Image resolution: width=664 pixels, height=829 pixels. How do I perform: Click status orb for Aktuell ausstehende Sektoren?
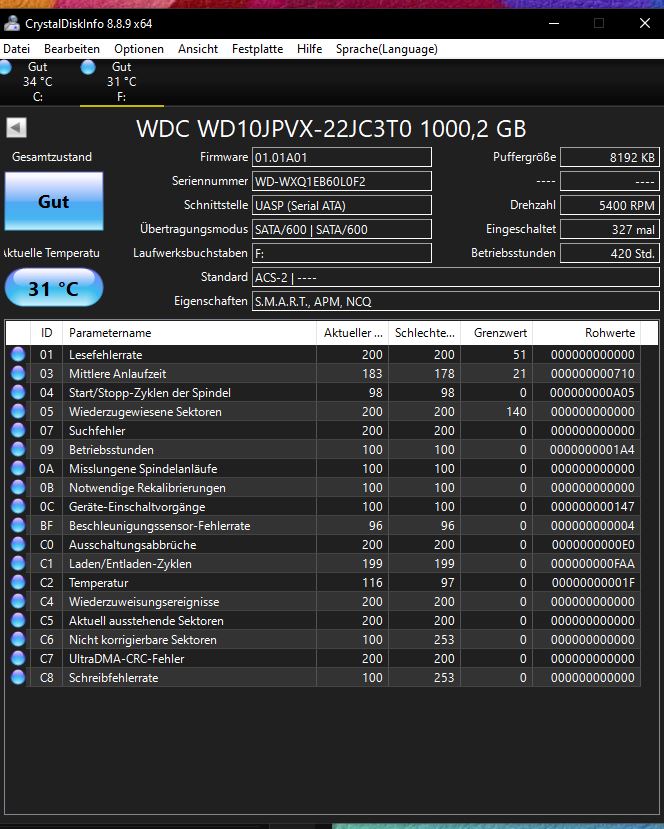pyautogui.click(x=18, y=621)
